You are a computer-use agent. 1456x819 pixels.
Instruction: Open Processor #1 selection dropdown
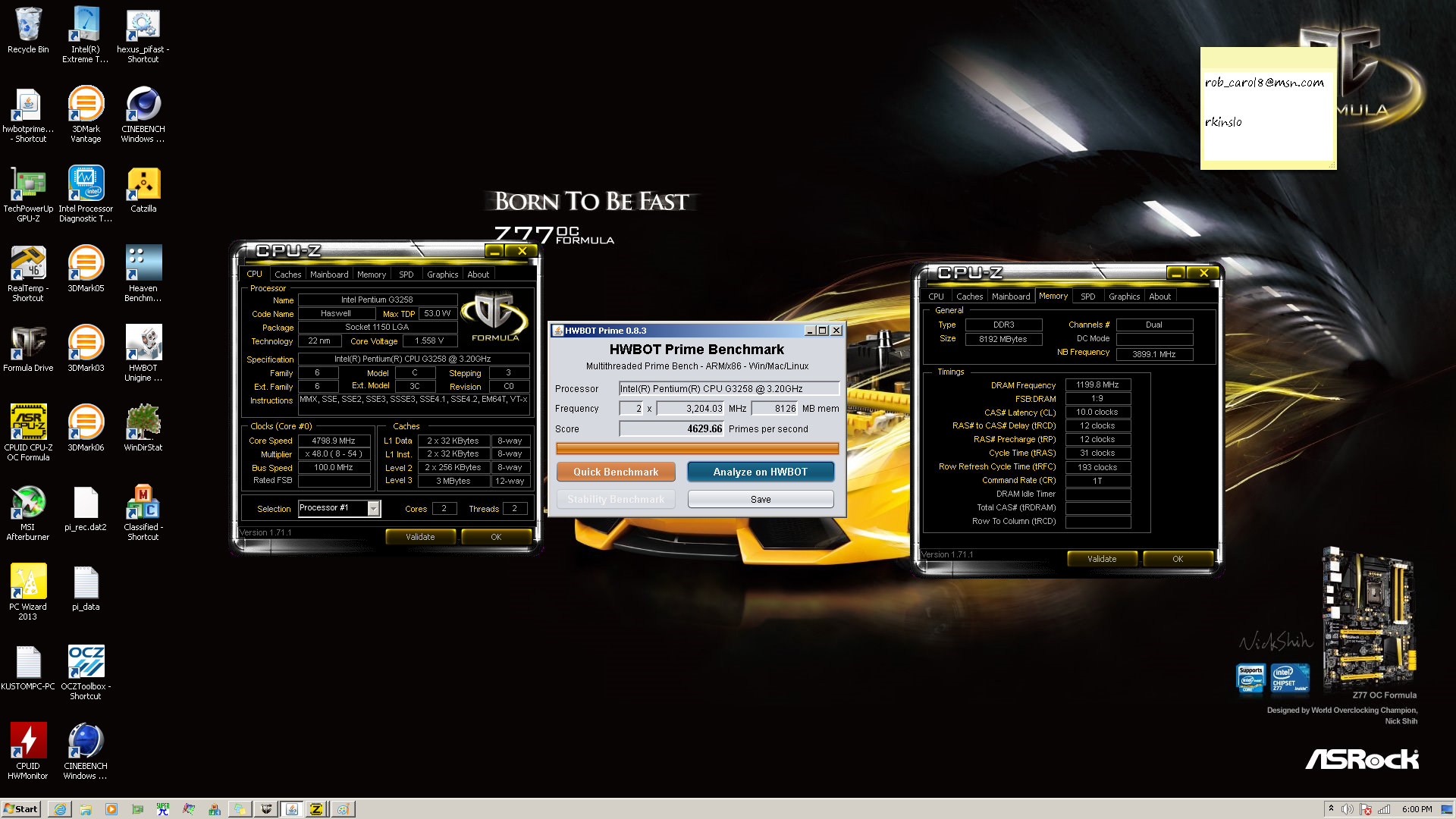tap(339, 508)
